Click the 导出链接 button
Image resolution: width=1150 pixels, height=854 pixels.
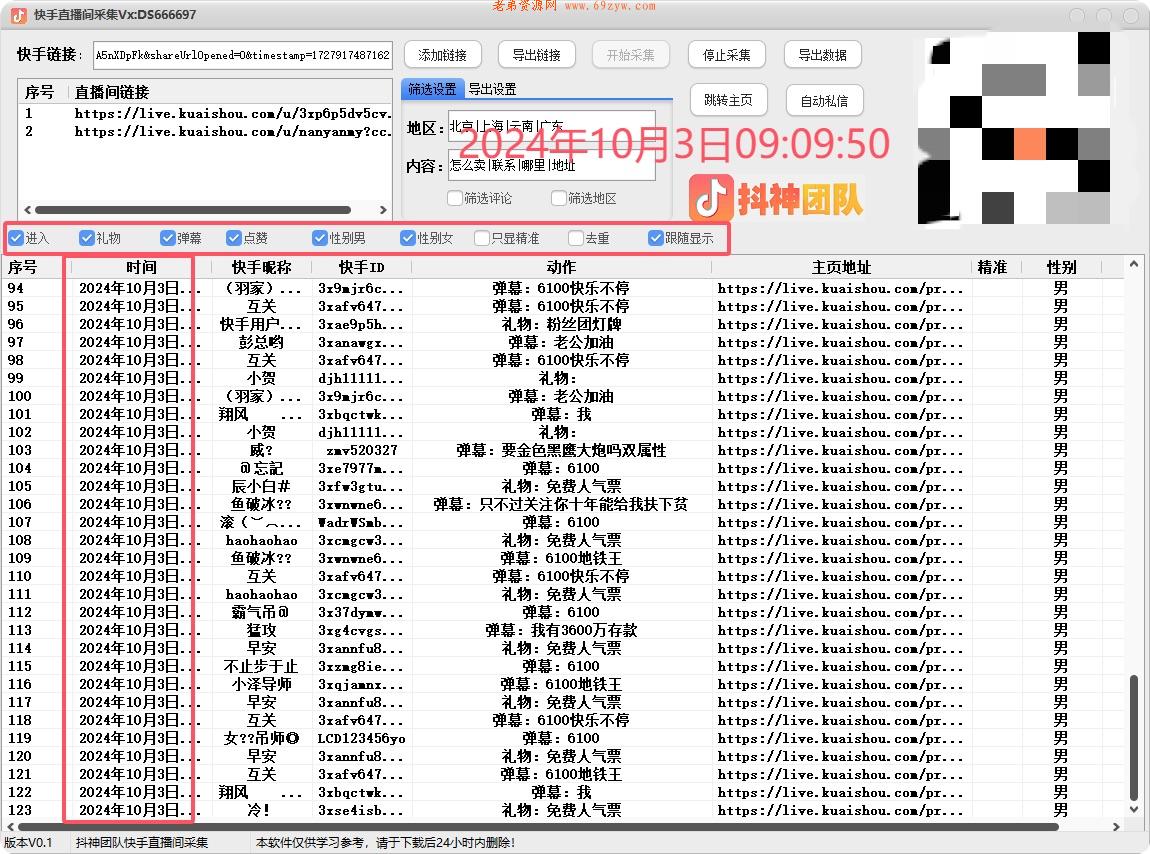[536, 55]
